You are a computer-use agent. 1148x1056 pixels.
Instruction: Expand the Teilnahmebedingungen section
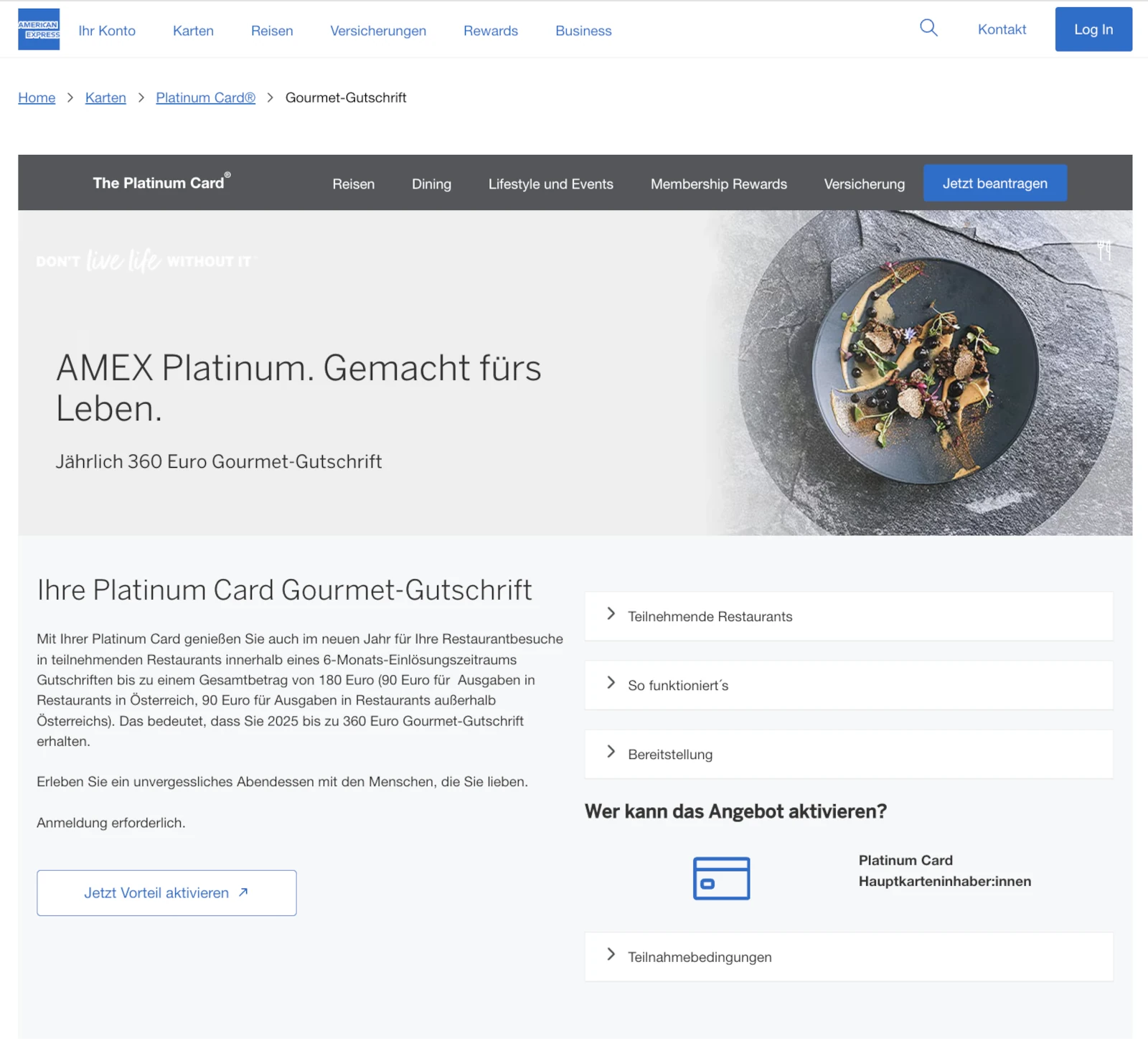[849, 957]
